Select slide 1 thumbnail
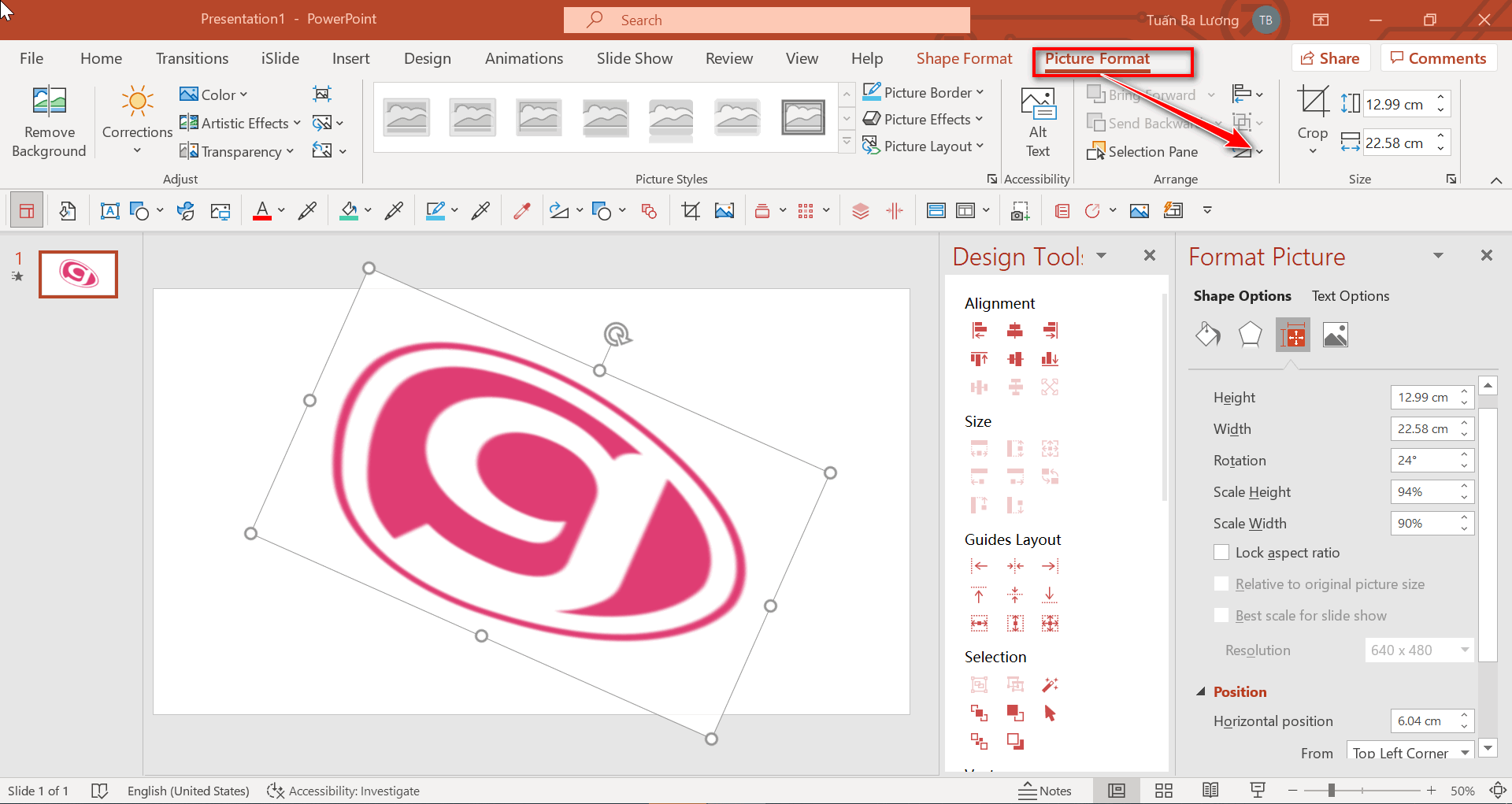 point(78,274)
